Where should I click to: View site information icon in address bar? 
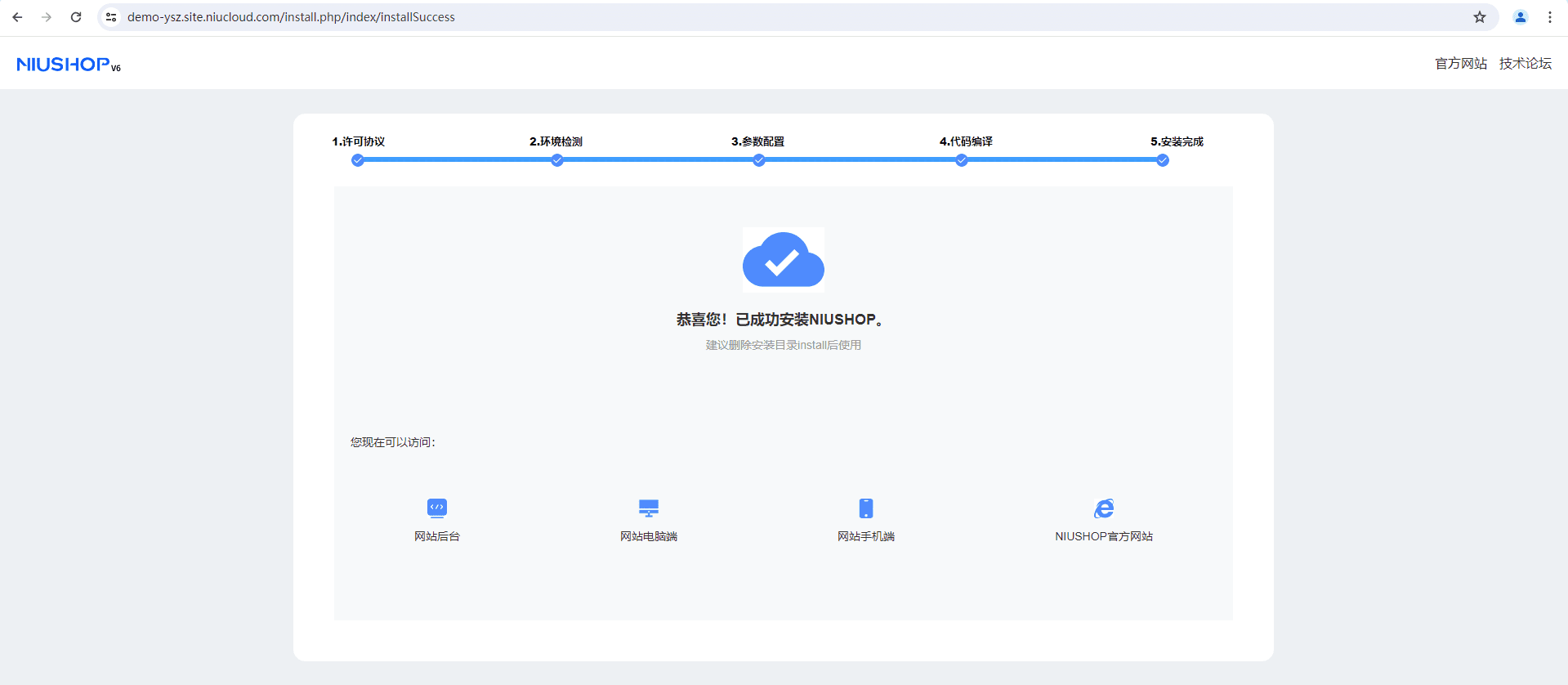(x=112, y=17)
